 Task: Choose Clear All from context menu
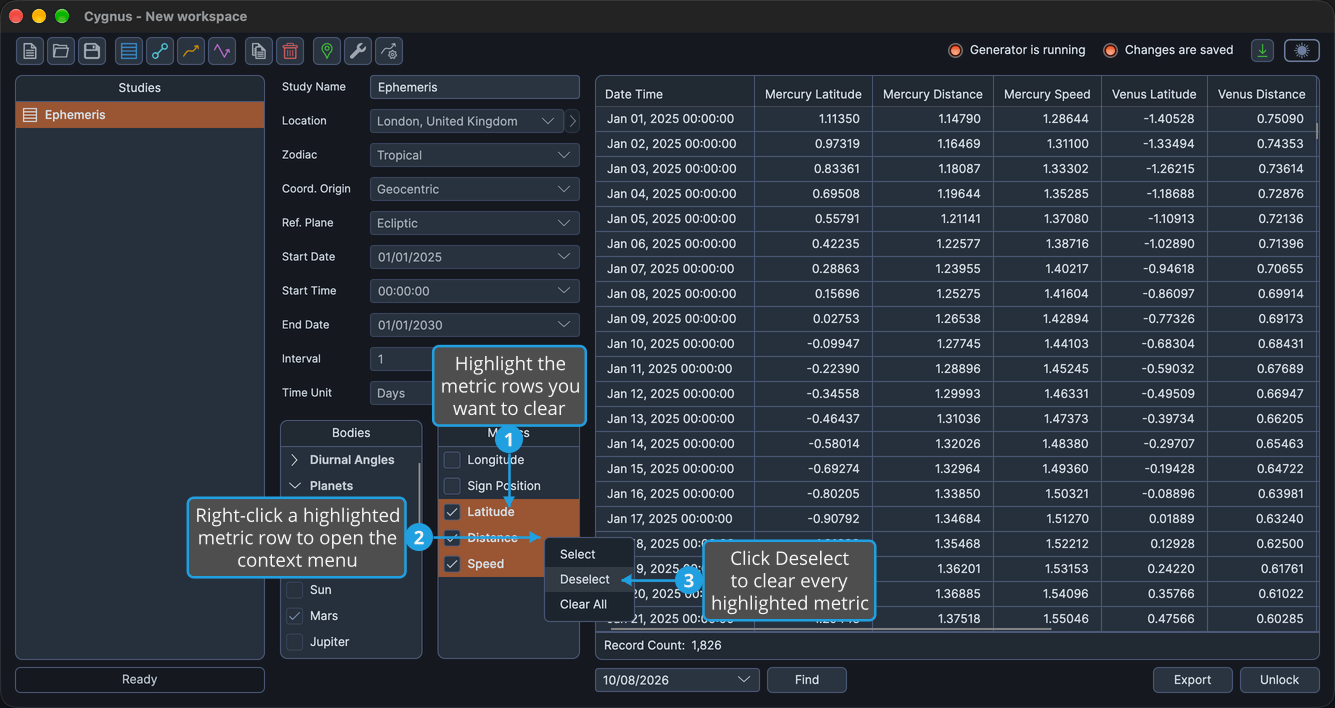point(589,604)
